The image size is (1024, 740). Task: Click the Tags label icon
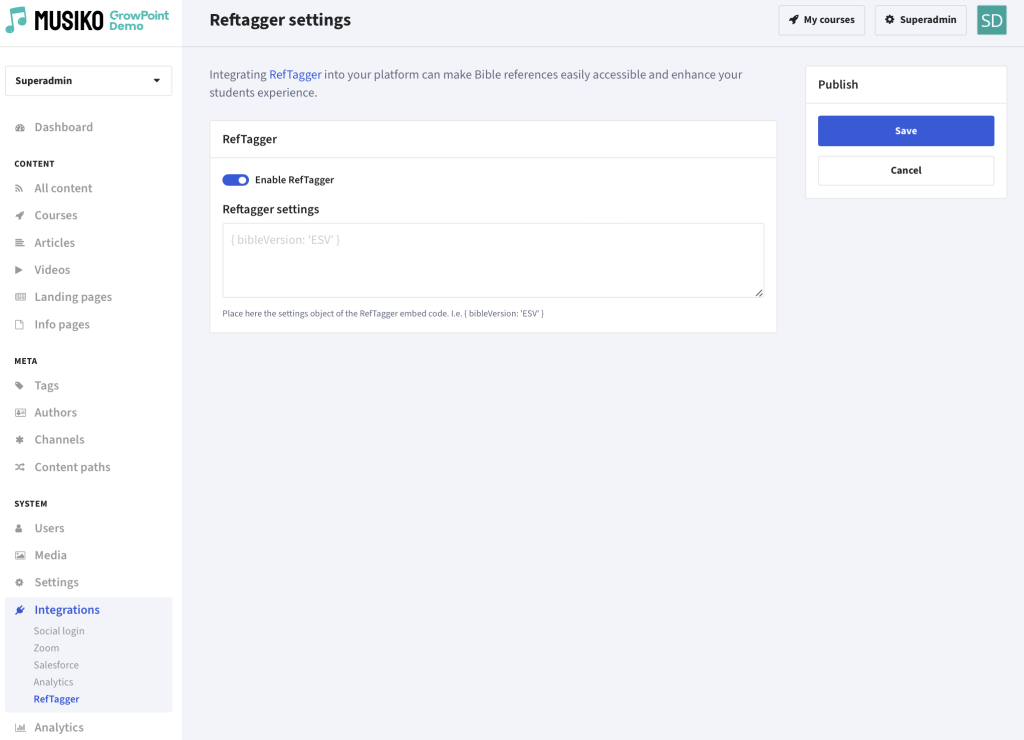pyautogui.click(x=20, y=386)
